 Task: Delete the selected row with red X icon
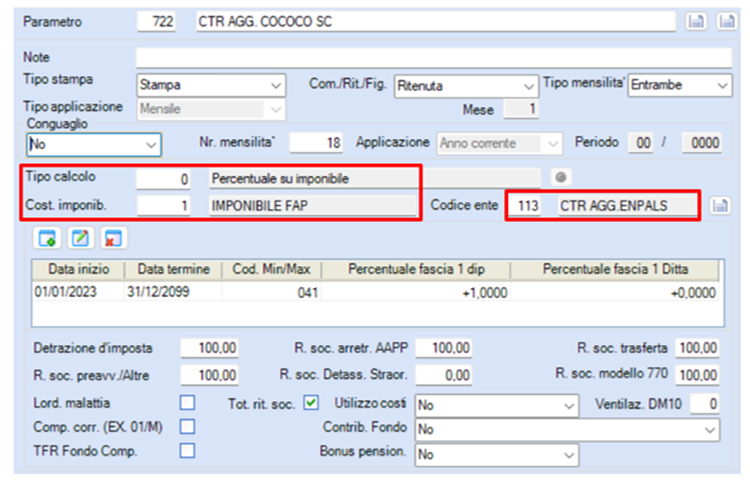click(x=113, y=238)
